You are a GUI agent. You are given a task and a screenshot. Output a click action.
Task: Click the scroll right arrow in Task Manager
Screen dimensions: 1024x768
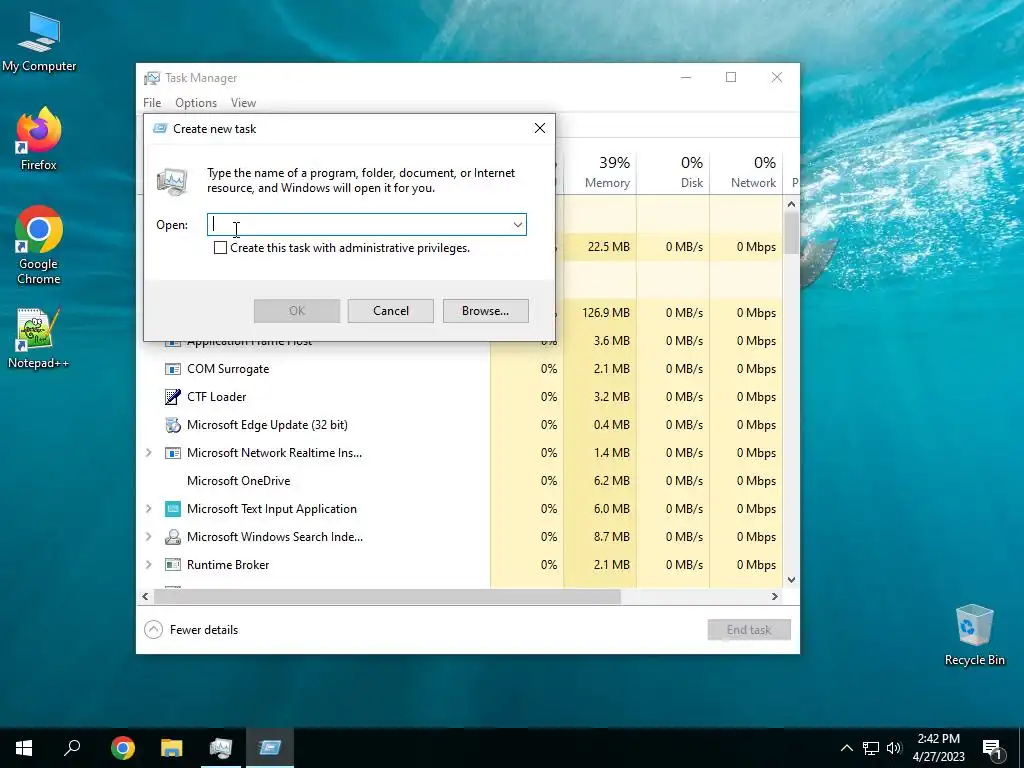tap(775, 596)
